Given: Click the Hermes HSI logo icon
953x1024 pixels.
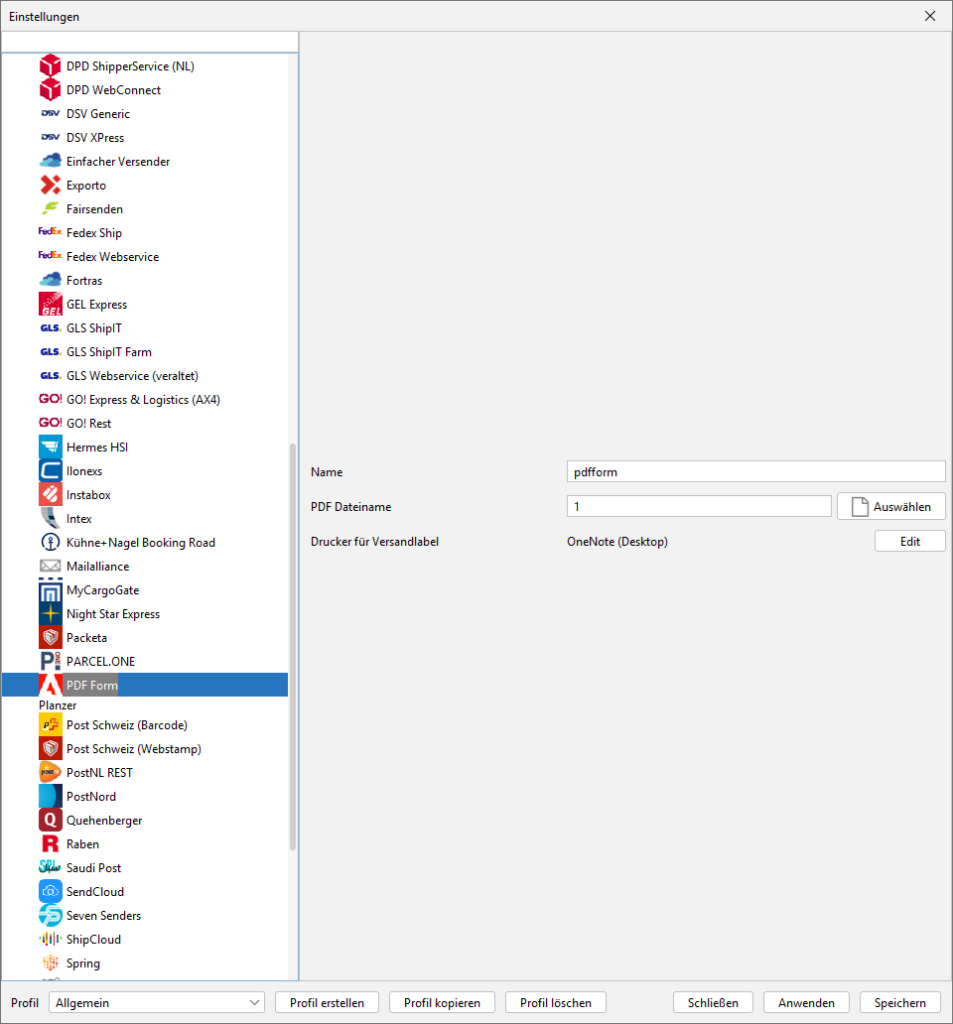Looking at the screenshot, I should [x=50, y=447].
